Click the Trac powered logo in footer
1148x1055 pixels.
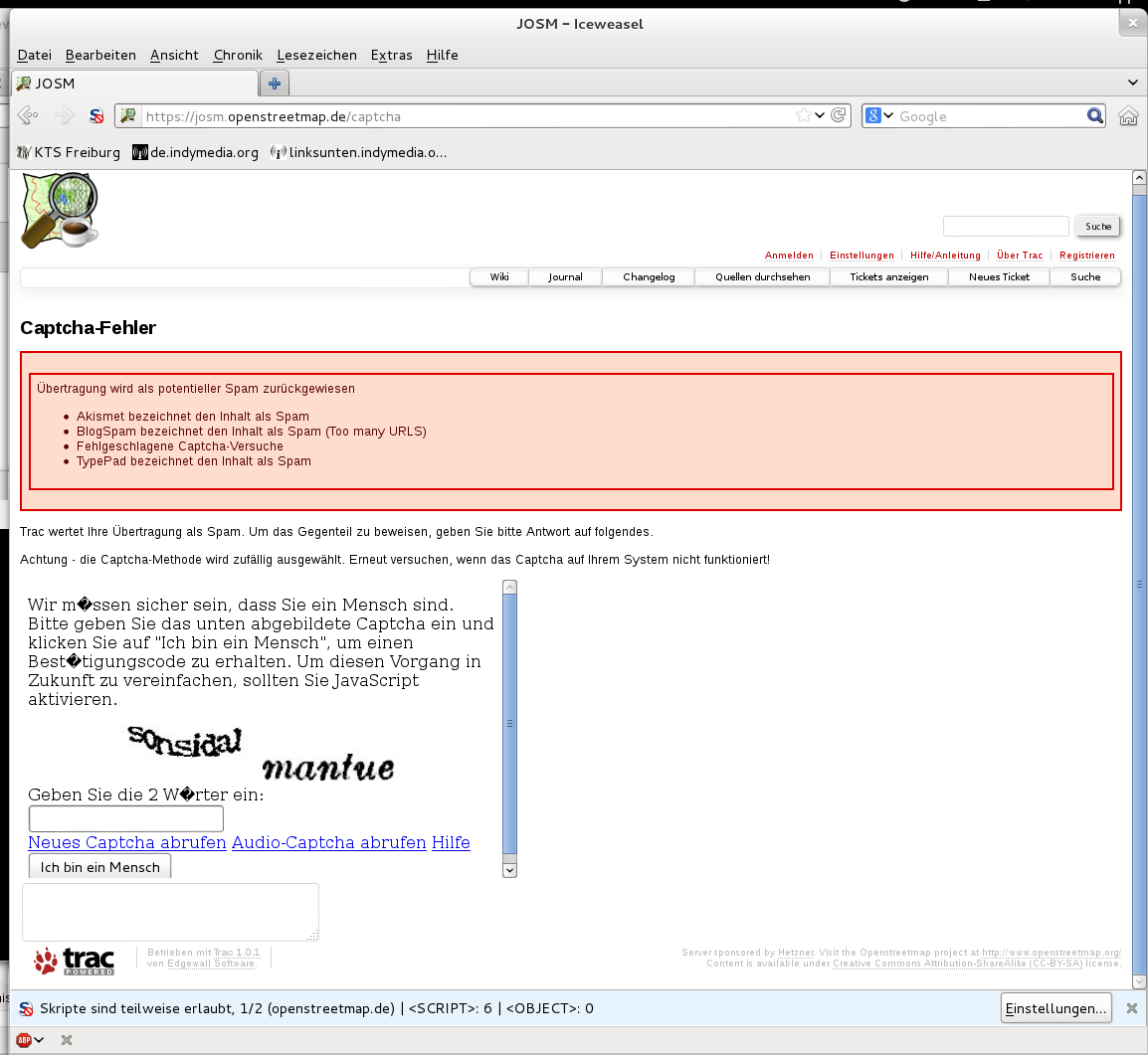pos(75,961)
